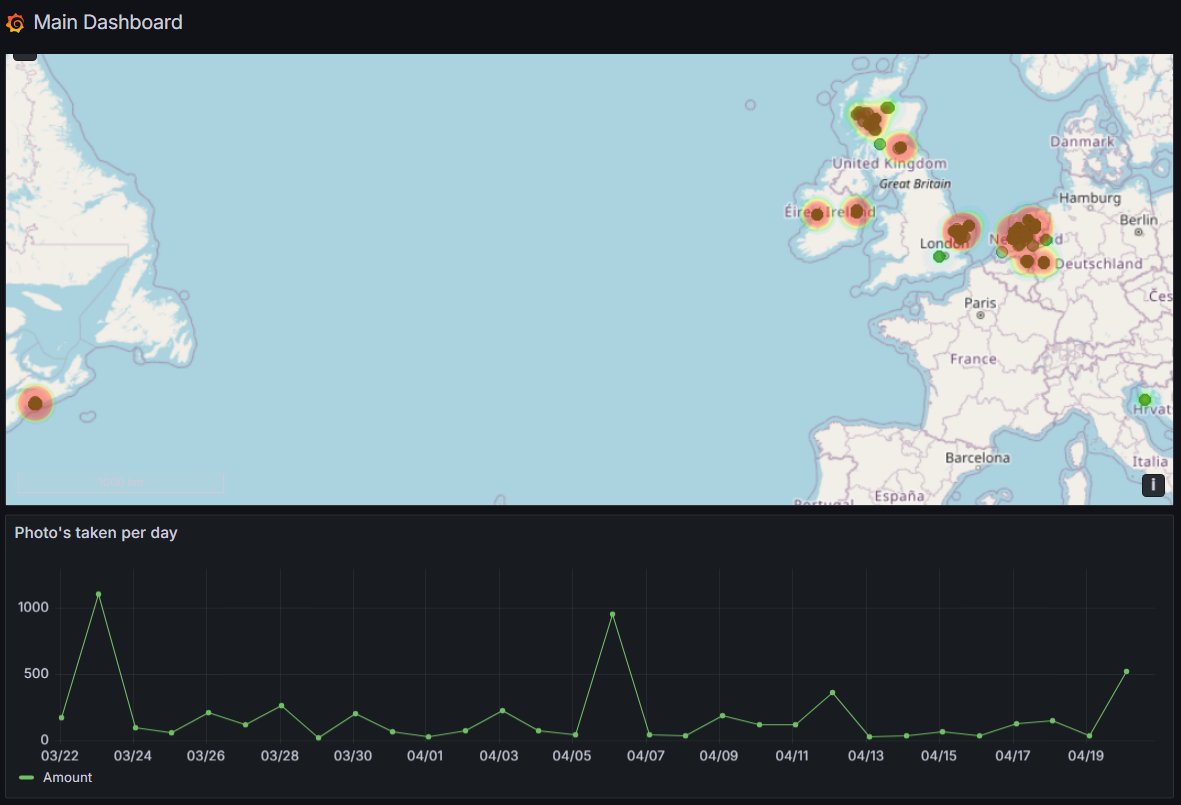
Task: Click the France label on the map
Action: (973, 359)
